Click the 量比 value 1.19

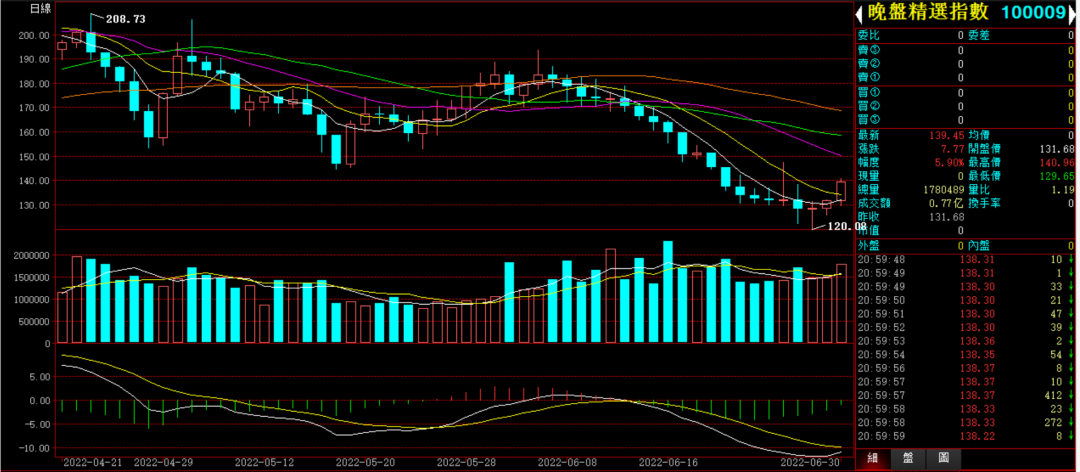pos(1065,189)
